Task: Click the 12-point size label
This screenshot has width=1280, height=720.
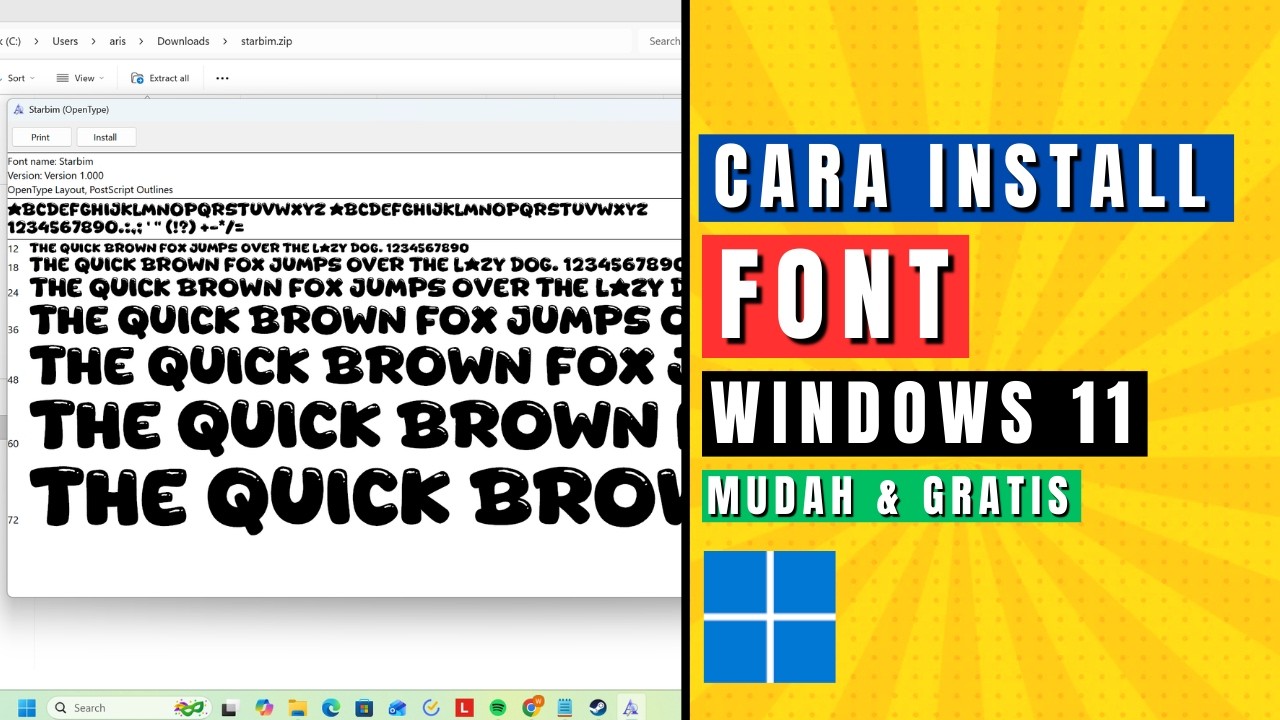Action: [13, 248]
